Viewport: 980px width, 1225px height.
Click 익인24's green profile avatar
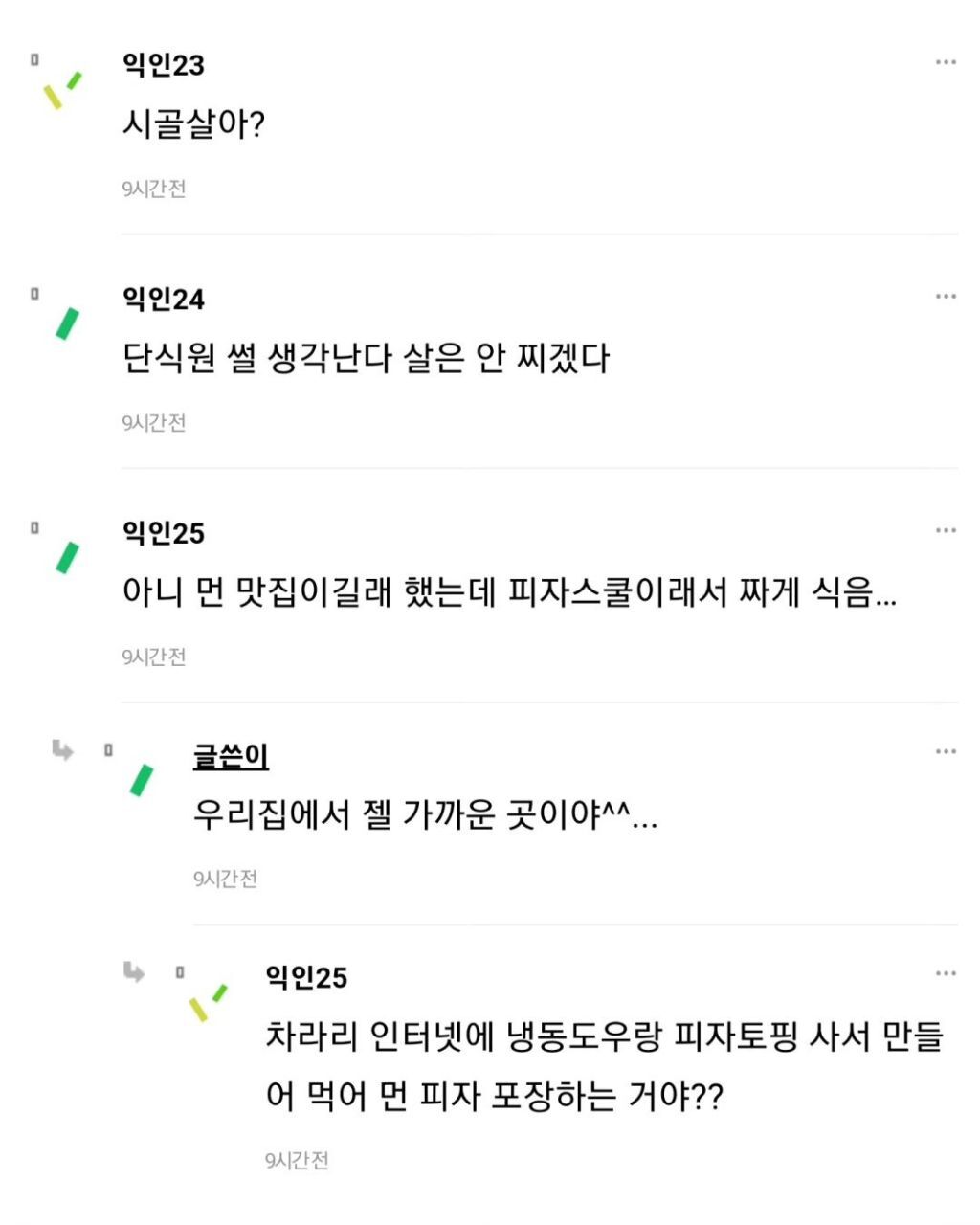[67, 323]
